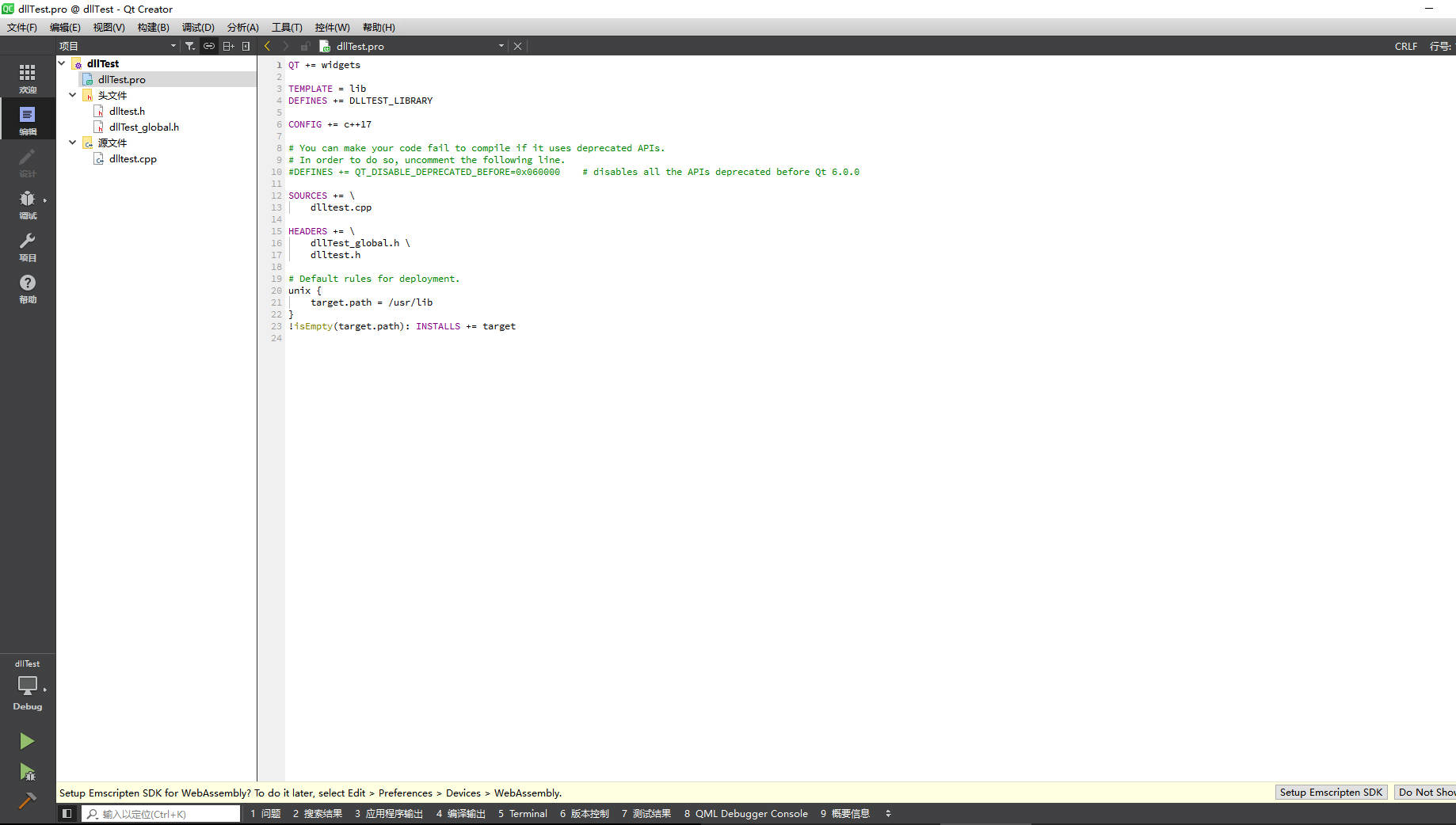The image size is (1456, 825).
Task: Open 编辑(E) menu
Action: [x=65, y=27]
